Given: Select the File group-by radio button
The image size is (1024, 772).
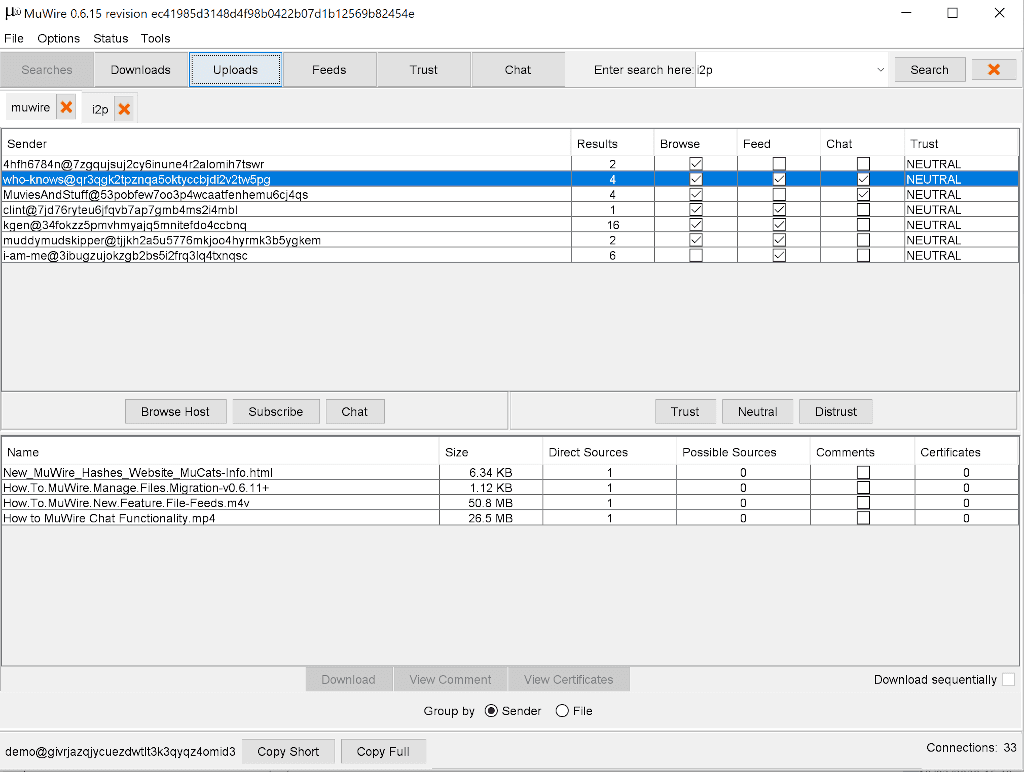Looking at the screenshot, I should tap(562, 711).
